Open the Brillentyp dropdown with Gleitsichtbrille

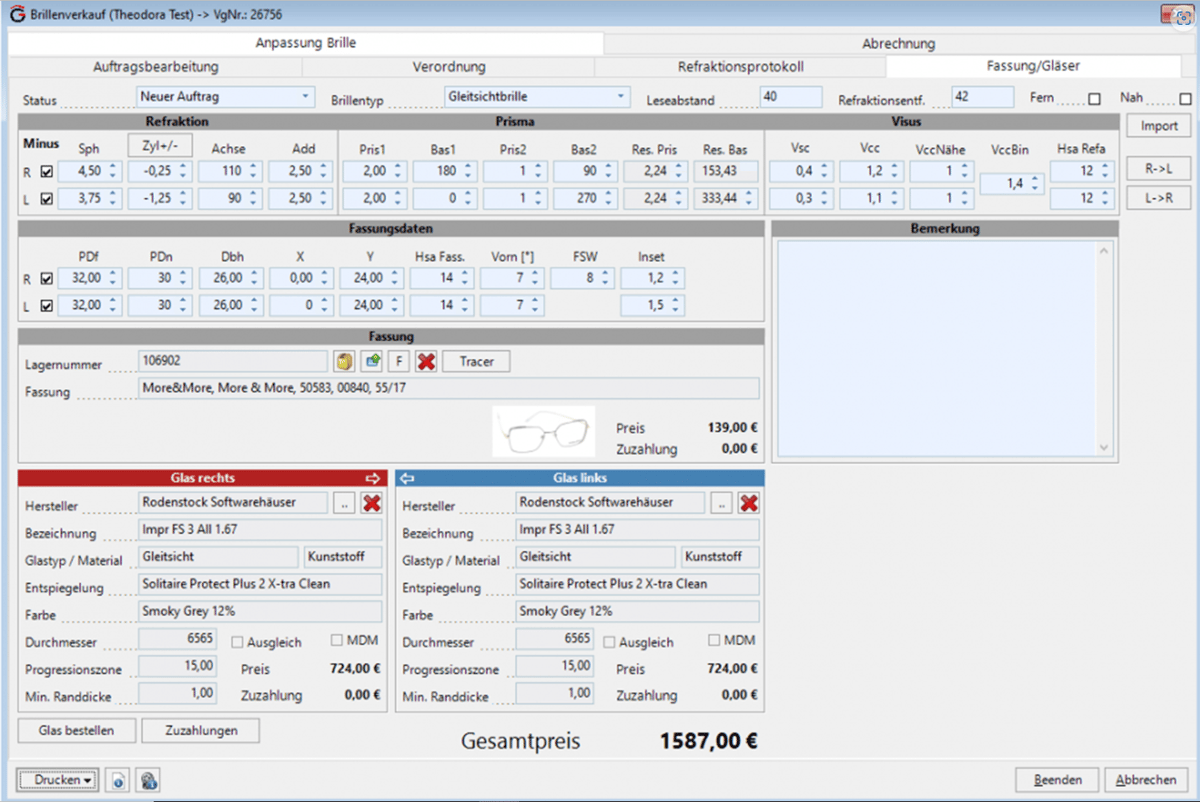(620, 96)
